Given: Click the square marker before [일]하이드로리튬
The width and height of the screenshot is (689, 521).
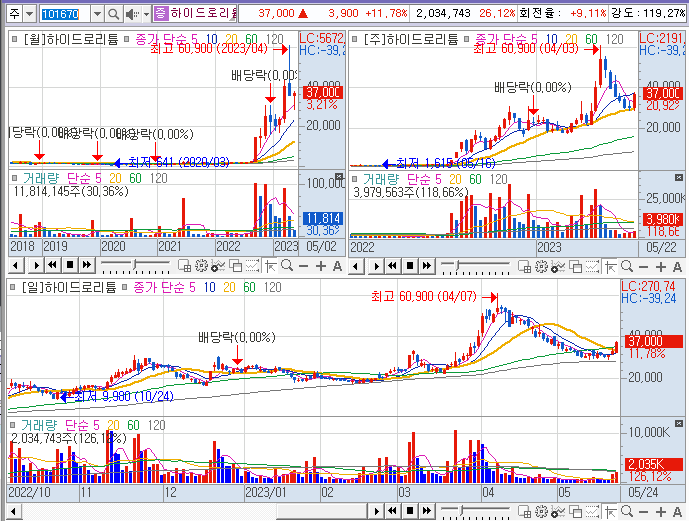Looking at the screenshot, I should (13, 287).
